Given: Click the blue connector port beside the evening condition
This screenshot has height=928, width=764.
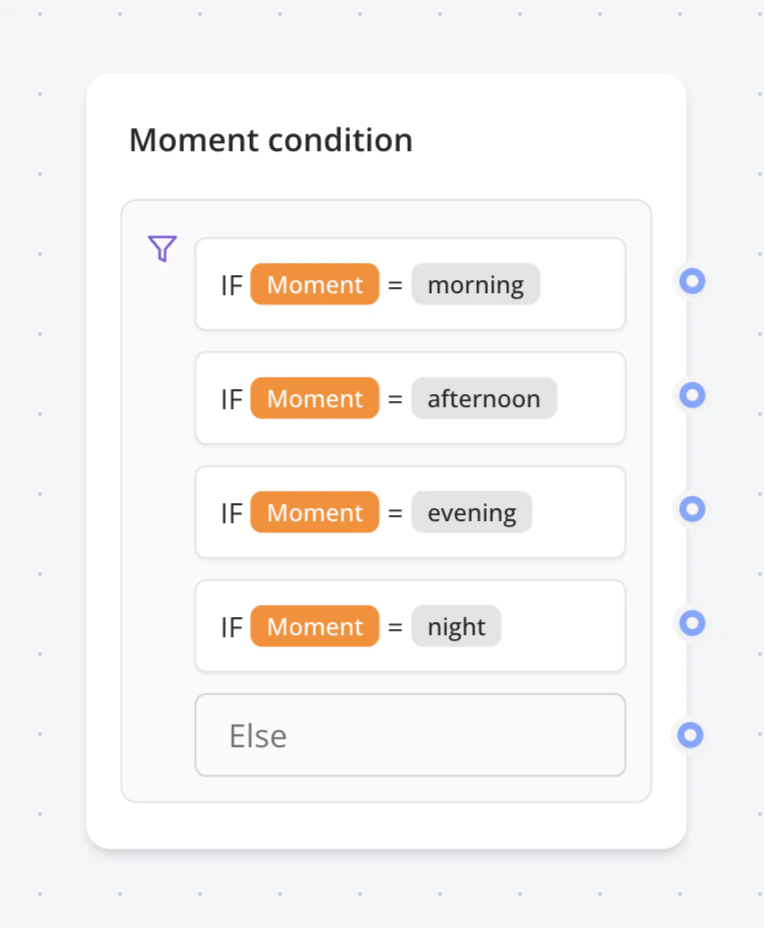Looking at the screenshot, I should (x=691, y=509).
